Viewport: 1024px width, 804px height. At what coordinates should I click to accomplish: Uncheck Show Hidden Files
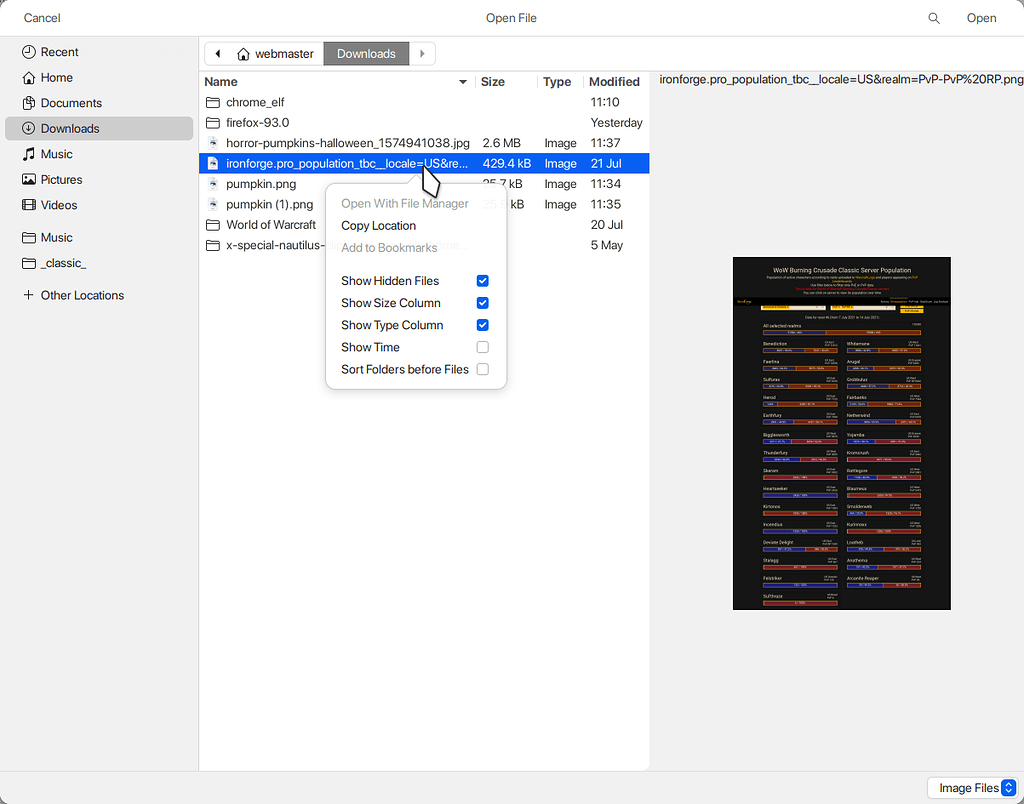tap(483, 281)
